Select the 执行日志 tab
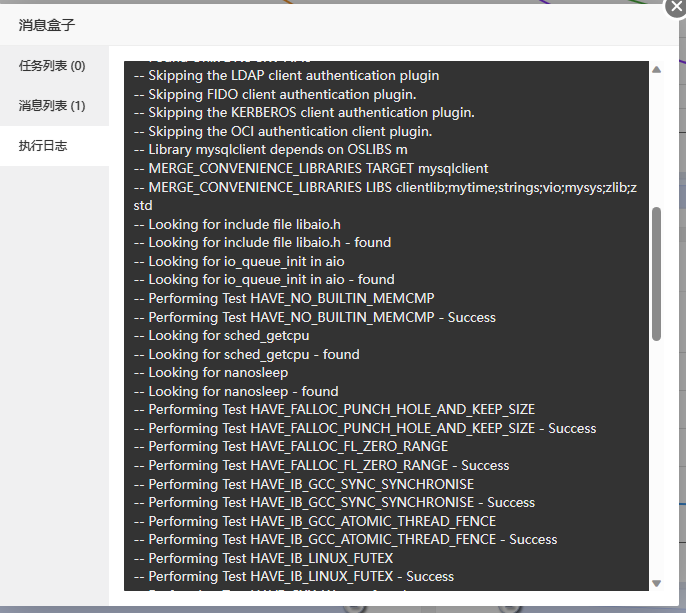This screenshot has width=686, height=613. click(54, 146)
